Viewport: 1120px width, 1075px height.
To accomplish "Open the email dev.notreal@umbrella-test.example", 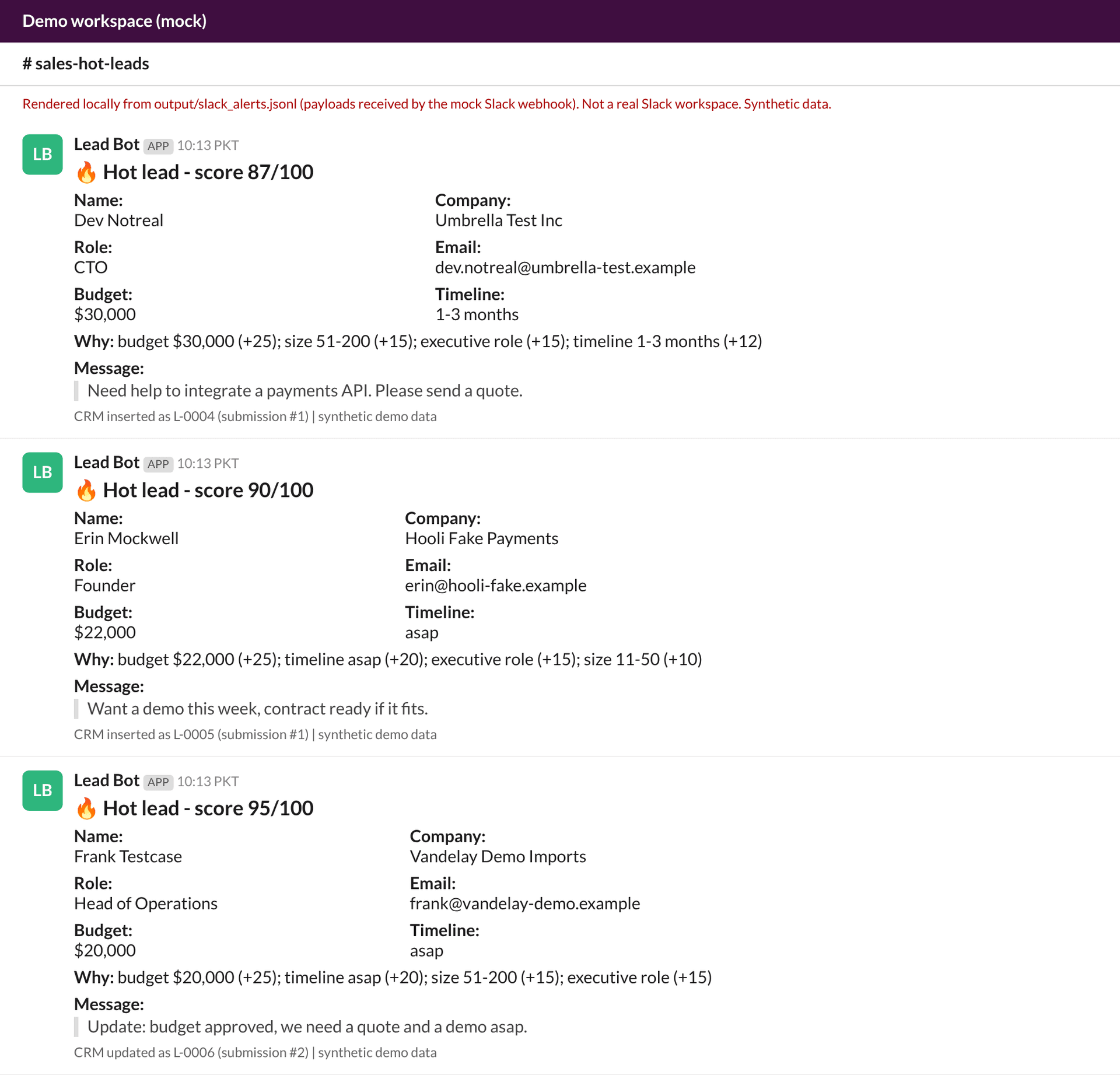I will (565, 267).
